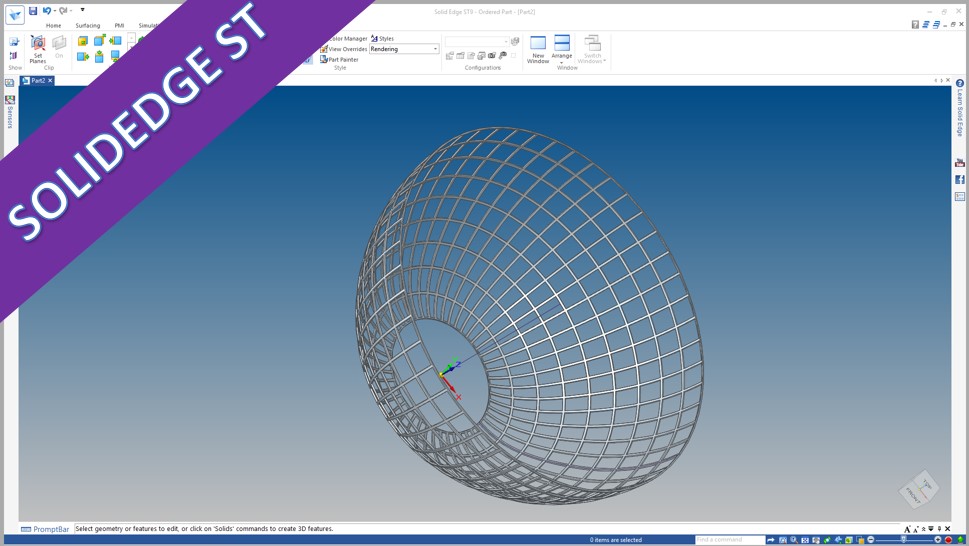This screenshot has width=969, height=546.
Task: Close the Part2 document tab
Action: pos(51,80)
